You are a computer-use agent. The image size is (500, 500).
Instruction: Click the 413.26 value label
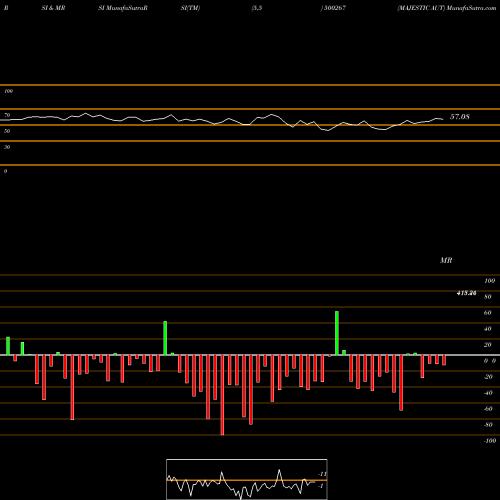click(466, 293)
